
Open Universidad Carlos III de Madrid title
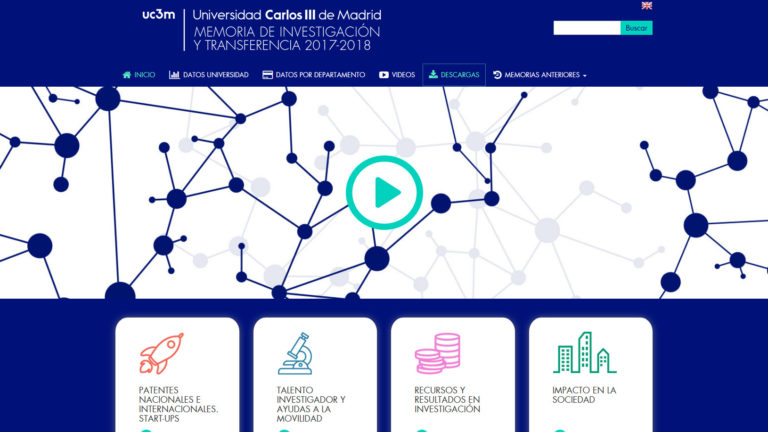point(287,15)
